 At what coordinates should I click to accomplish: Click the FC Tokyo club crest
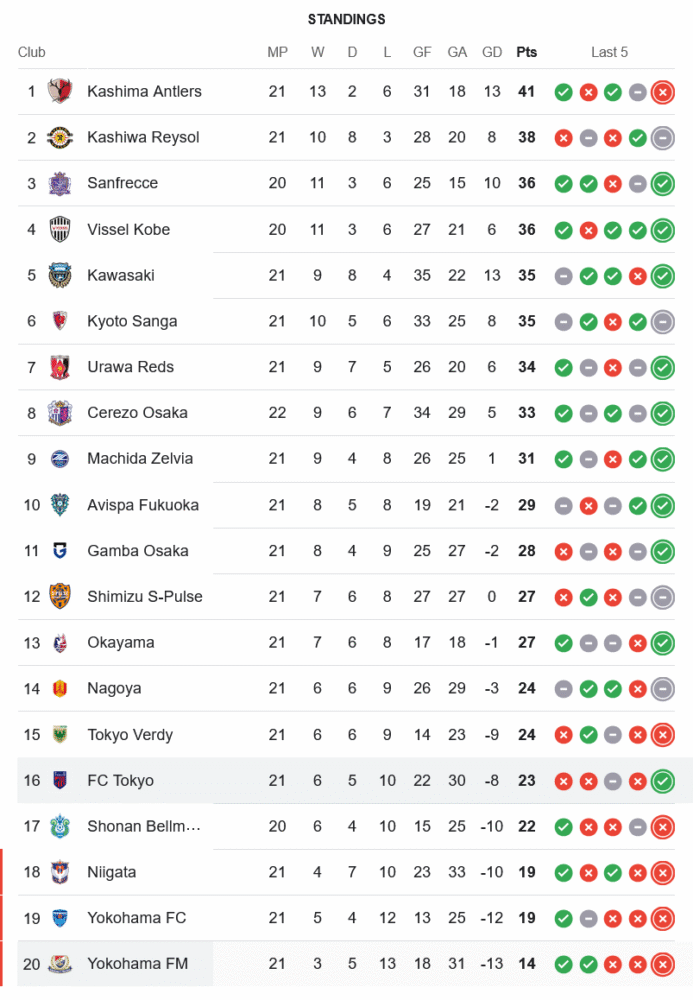click(x=60, y=781)
